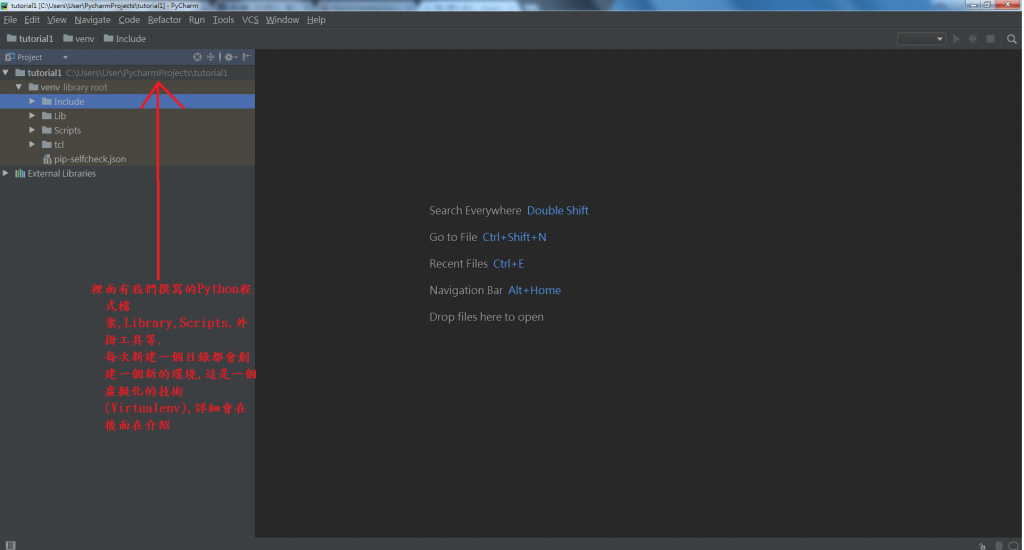
Task: Click the External Libraries bar-chart icon
Action: (x=20, y=174)
